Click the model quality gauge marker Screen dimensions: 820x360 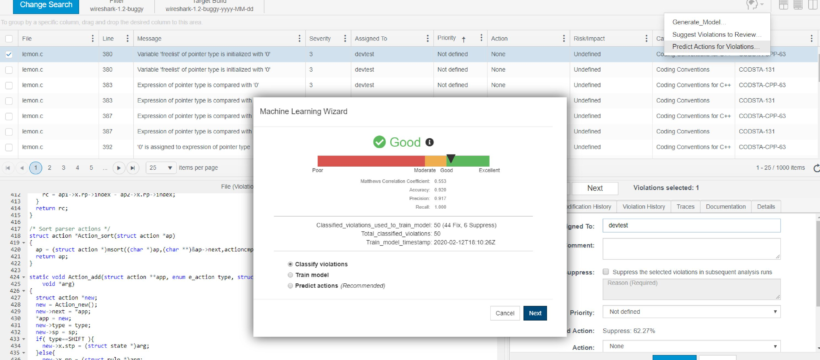point(451,159)
